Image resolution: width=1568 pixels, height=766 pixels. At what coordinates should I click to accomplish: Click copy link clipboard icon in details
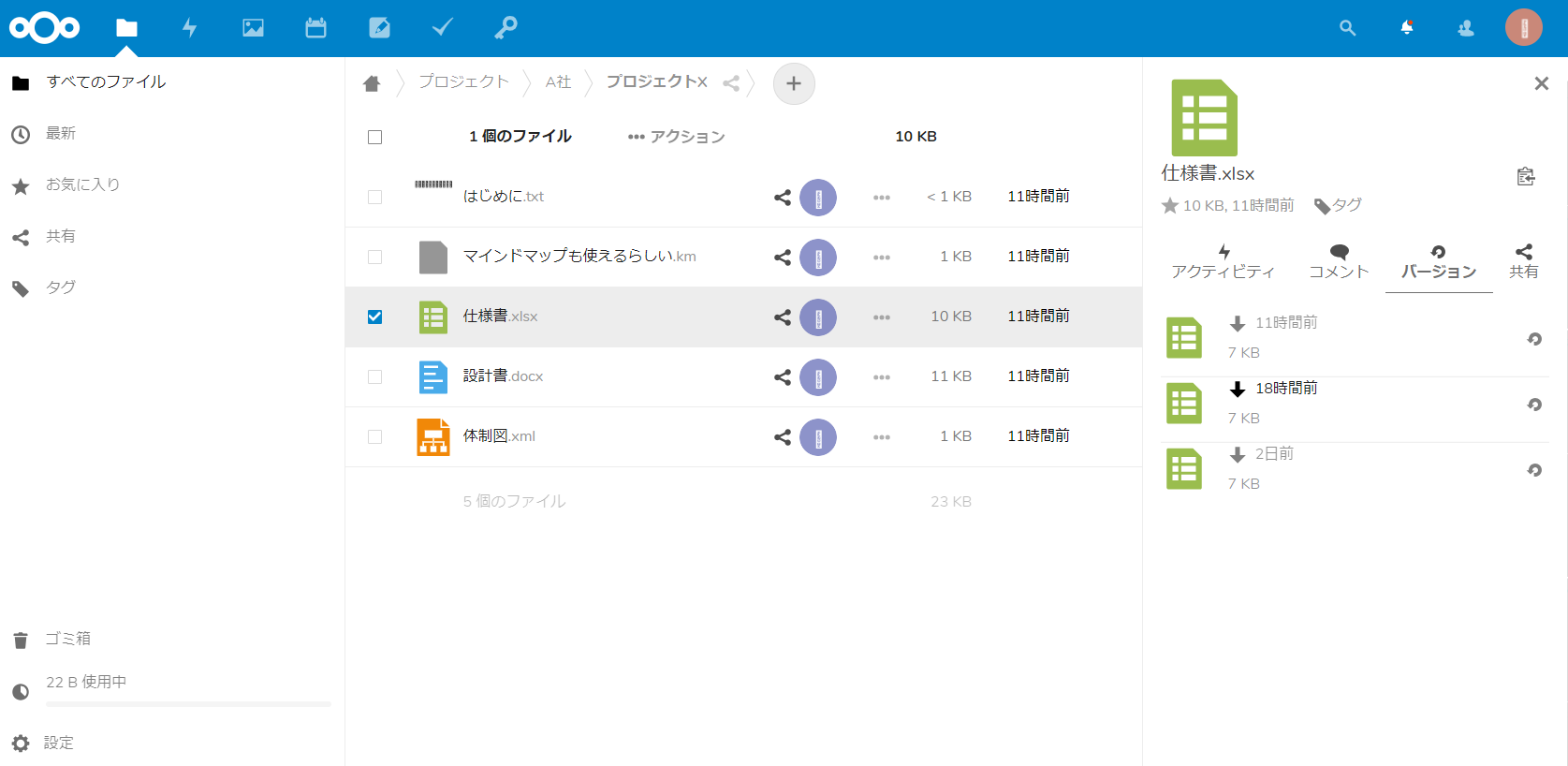tap(1526, 176)
